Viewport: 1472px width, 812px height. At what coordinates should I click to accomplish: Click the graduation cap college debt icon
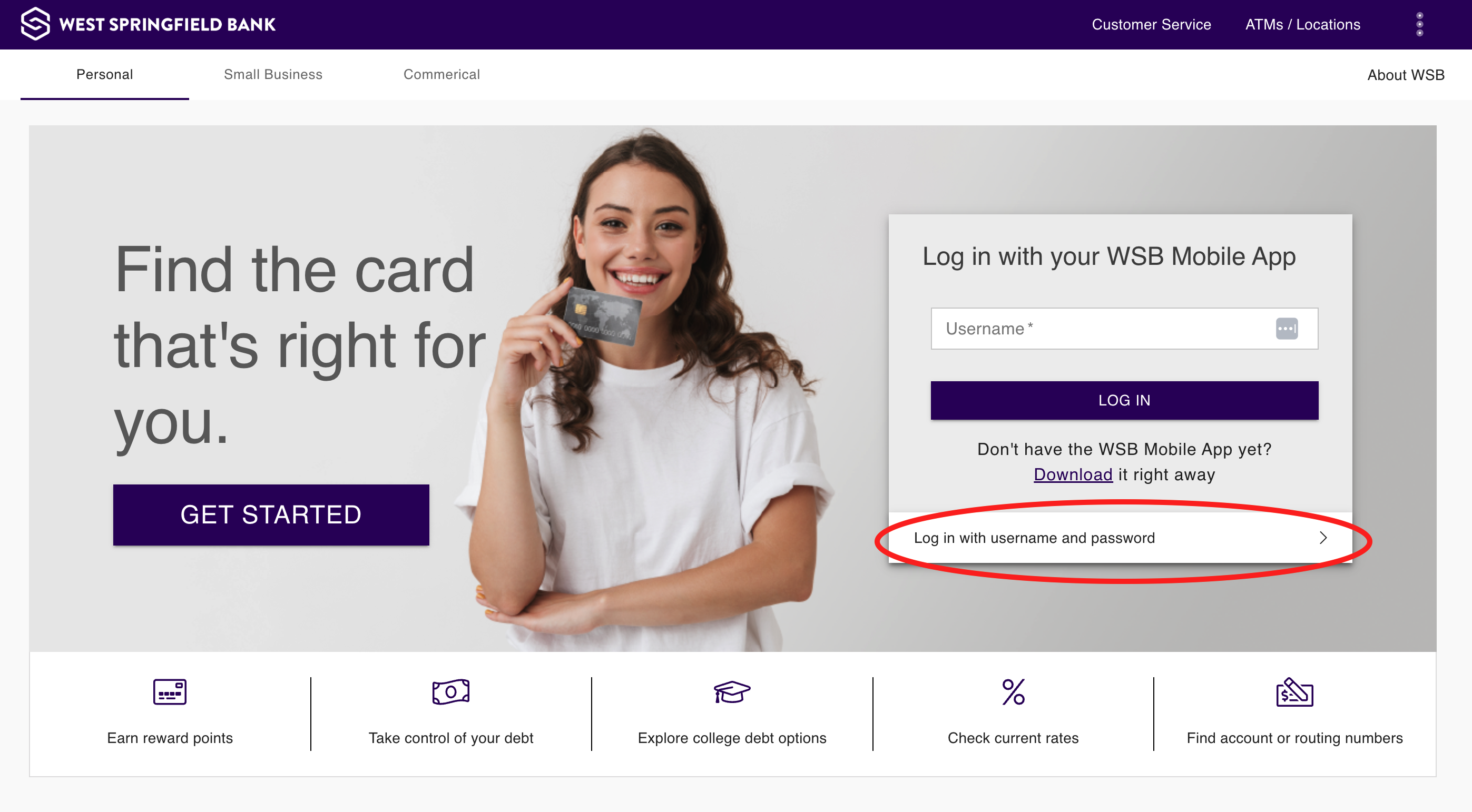pyautogui.click(x=732, y=691)
